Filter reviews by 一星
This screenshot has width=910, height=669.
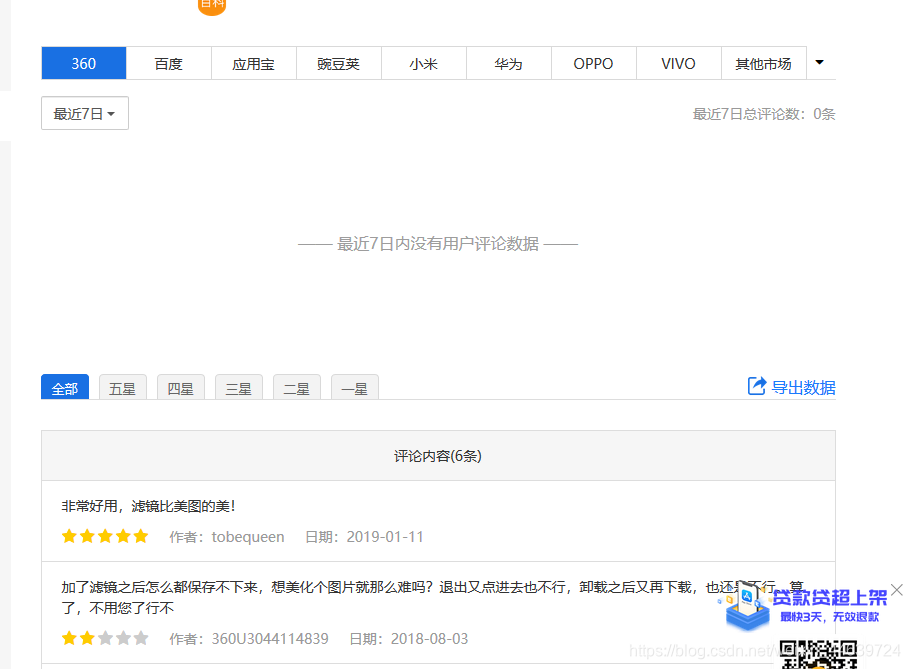pos(355,388)
